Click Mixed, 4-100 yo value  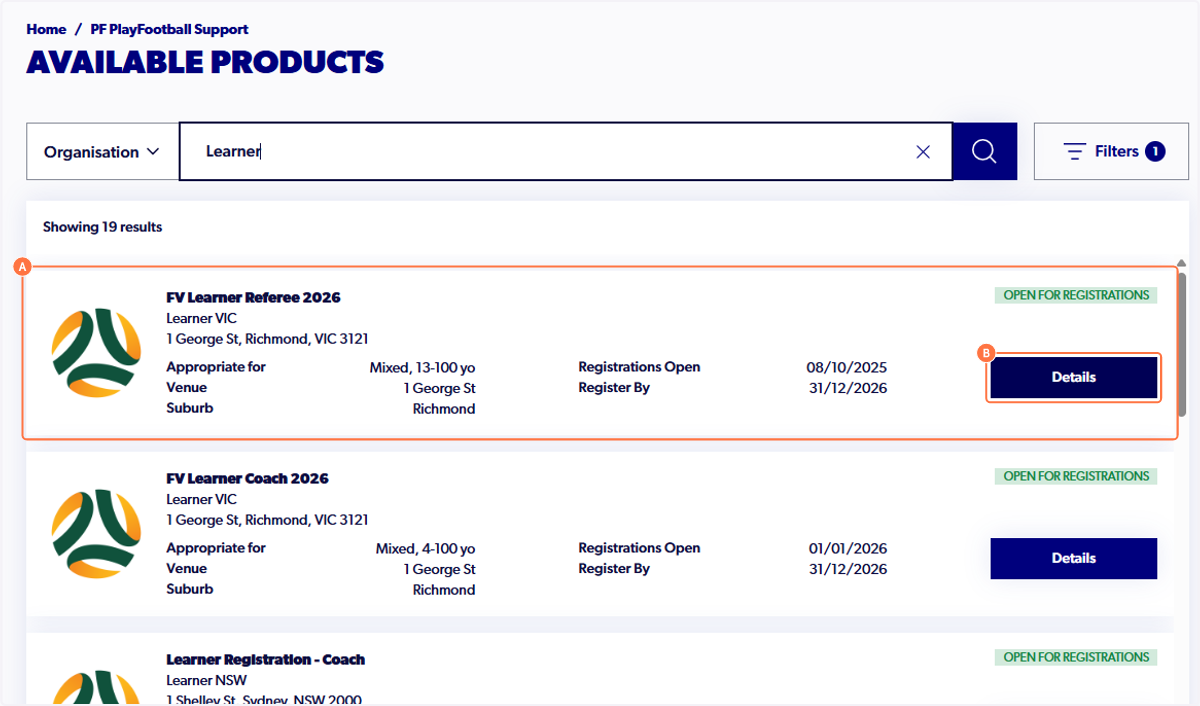click(x=425, y=548)
